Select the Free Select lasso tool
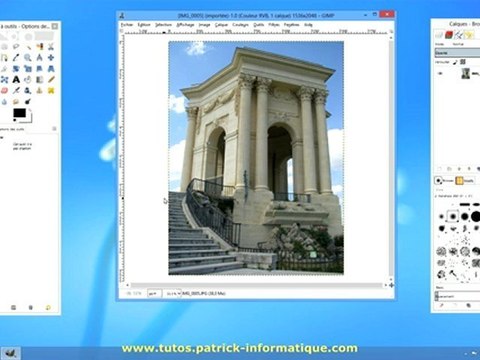Image resolution: width=480 pixels, height=360 pixels. [16, 47]
